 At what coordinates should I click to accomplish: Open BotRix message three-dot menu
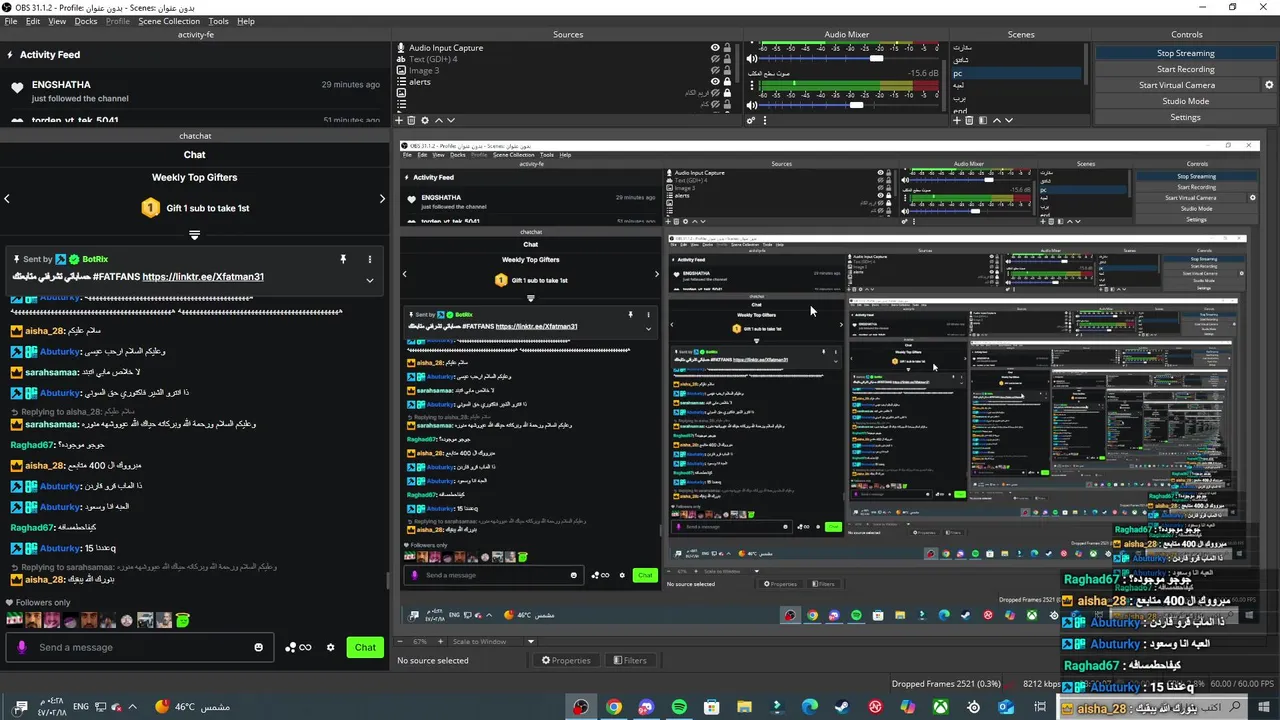(369, 259)
